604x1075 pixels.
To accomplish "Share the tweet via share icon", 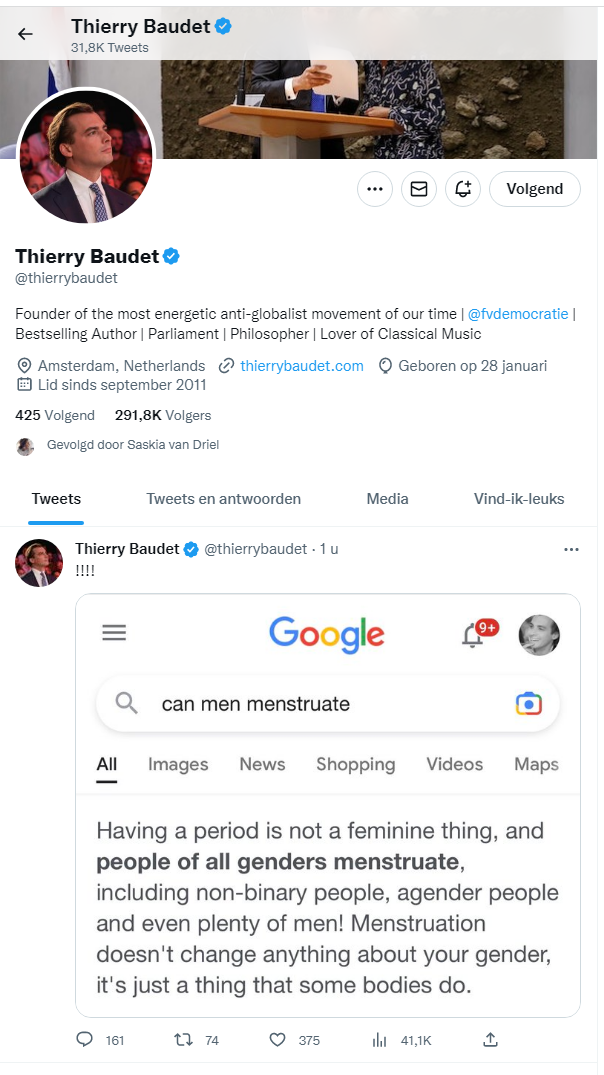I will pyautogui.click(x=490, y=1040).
